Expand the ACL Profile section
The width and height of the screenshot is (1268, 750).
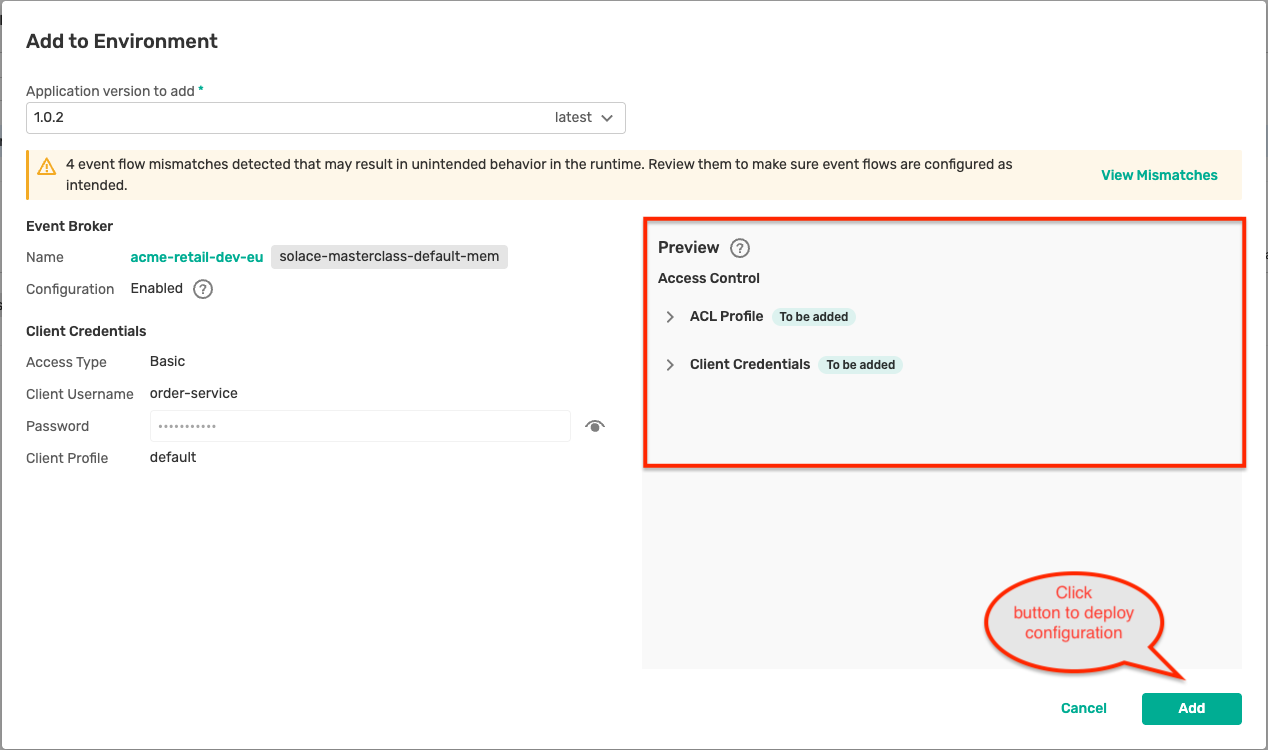[669, 316]
